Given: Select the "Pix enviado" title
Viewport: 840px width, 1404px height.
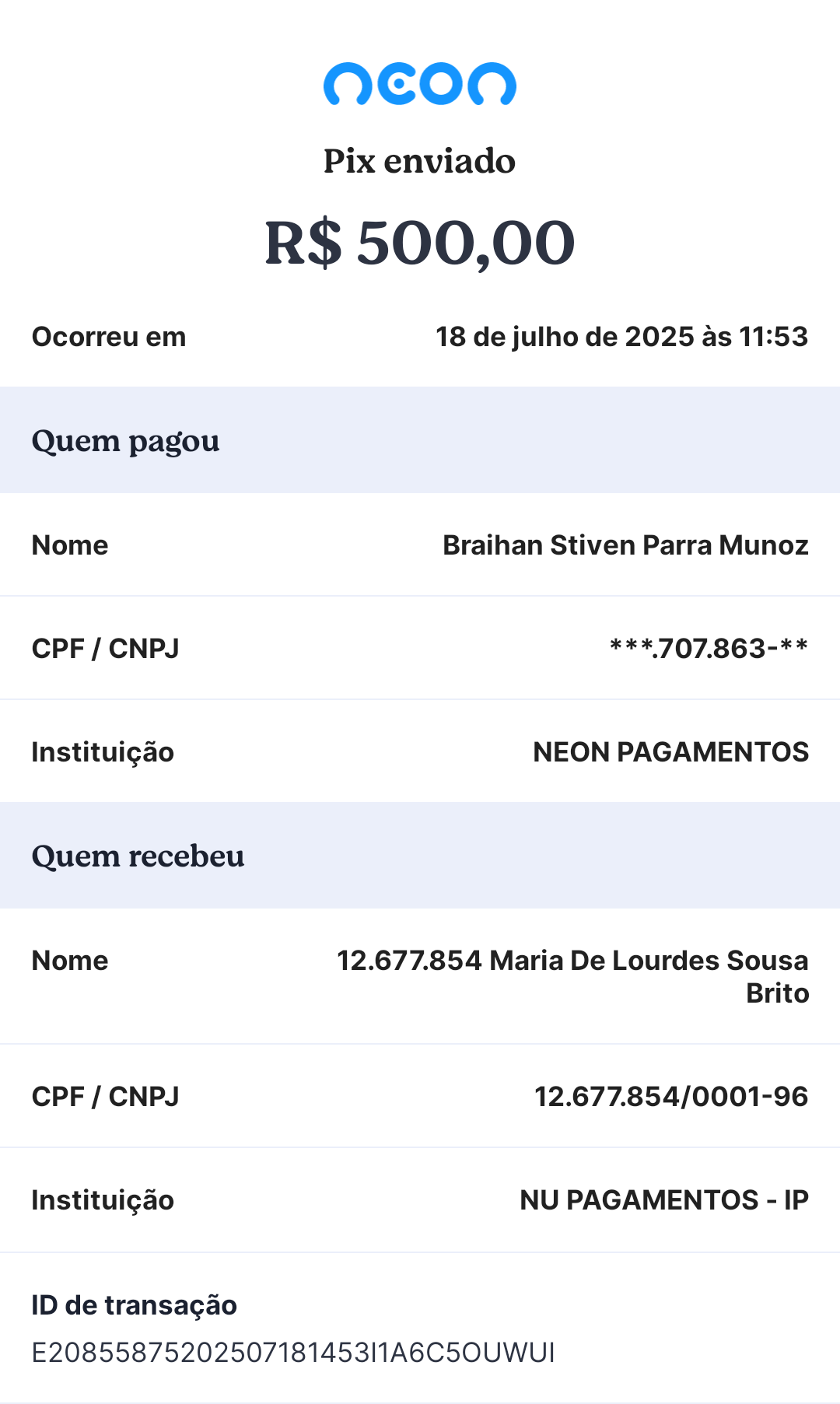Looking at the screenshot, I should click(420, 161).
